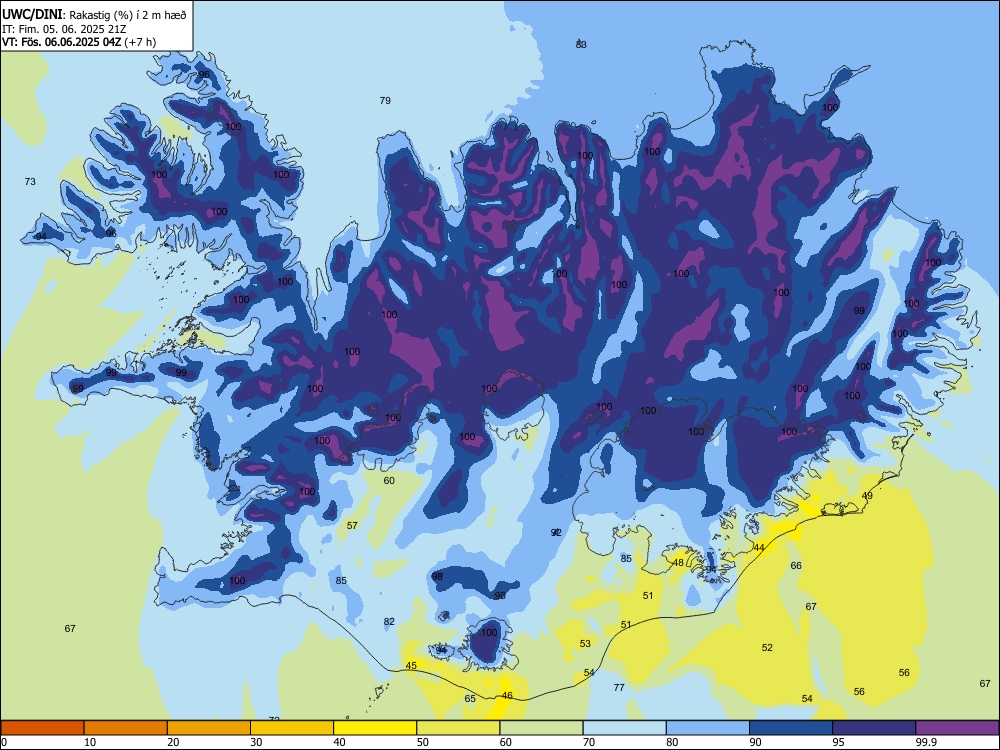
Task: Click the dark orange 0–10 legend swatch
Action: pyautogui.click(x=42, y=728)
